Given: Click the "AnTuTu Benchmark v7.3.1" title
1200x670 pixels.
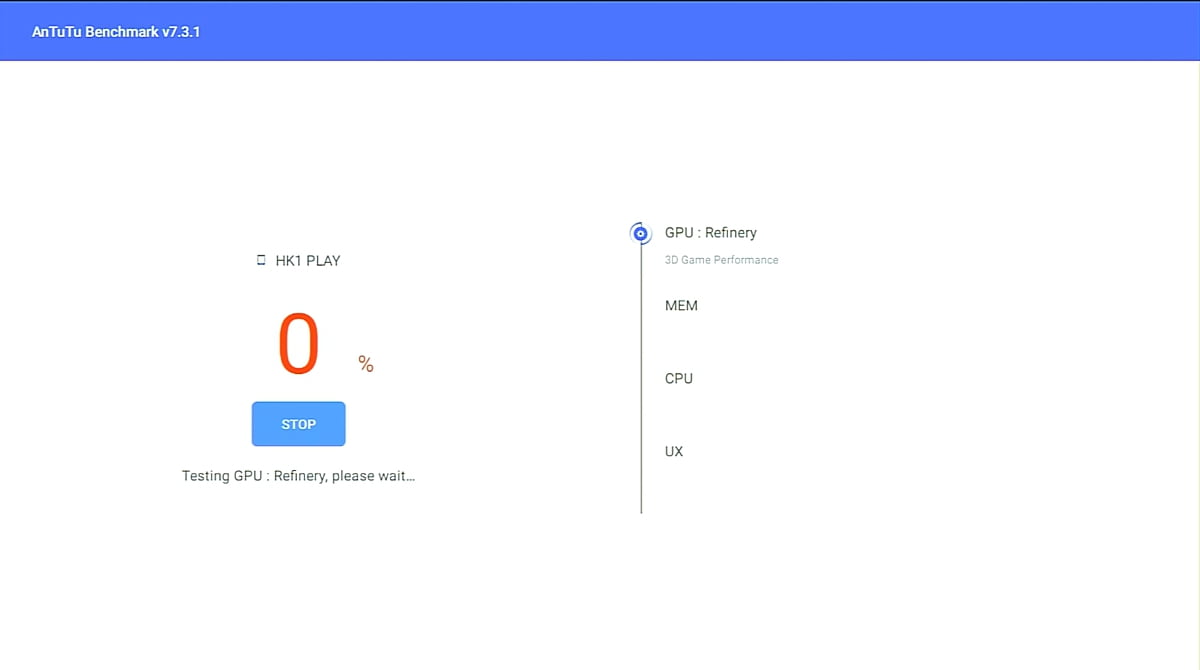Looking at the screenshot, I should pos(116,32).
